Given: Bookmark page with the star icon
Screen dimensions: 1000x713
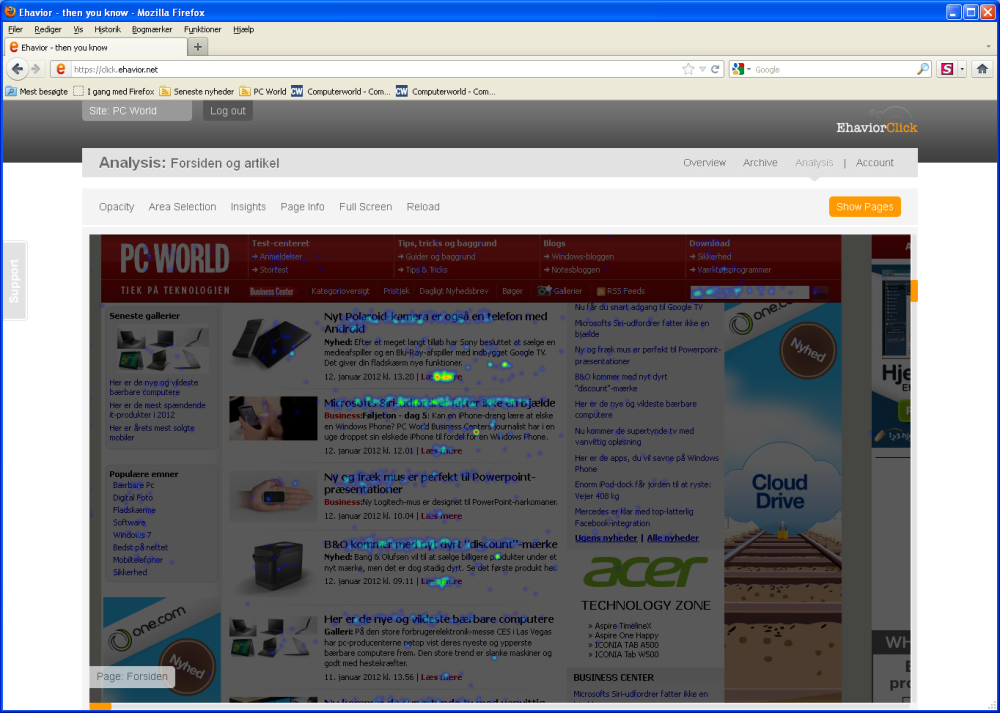Looking at the screenshot, I should coord(688,70).
